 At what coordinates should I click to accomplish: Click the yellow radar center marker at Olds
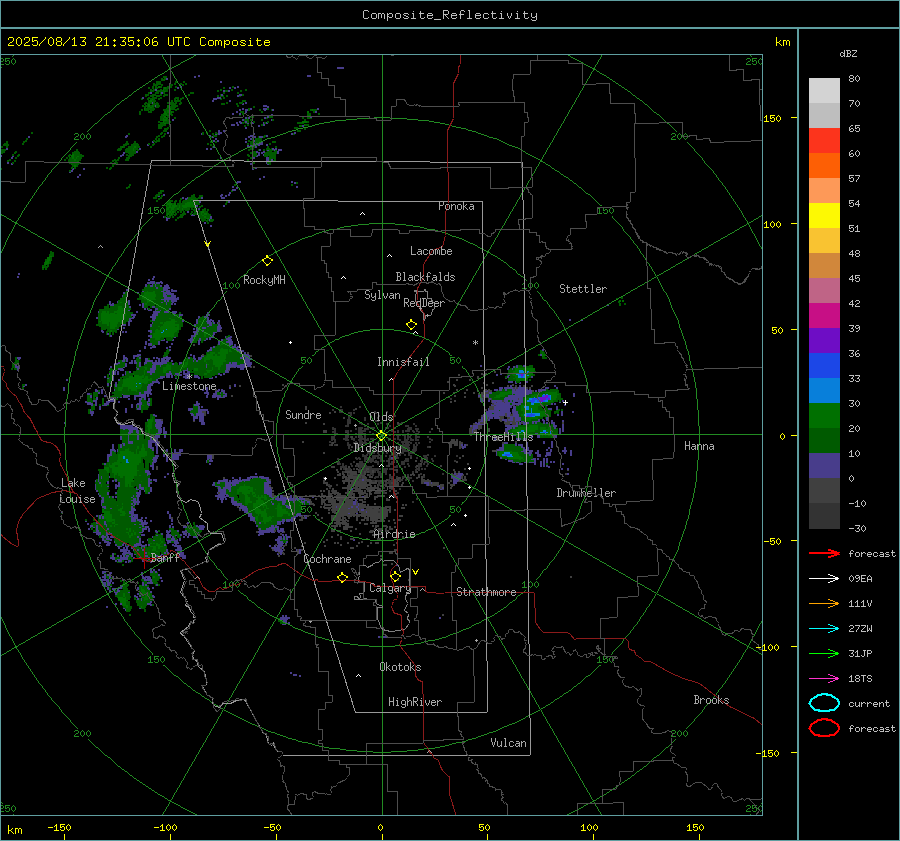point(381,436)
